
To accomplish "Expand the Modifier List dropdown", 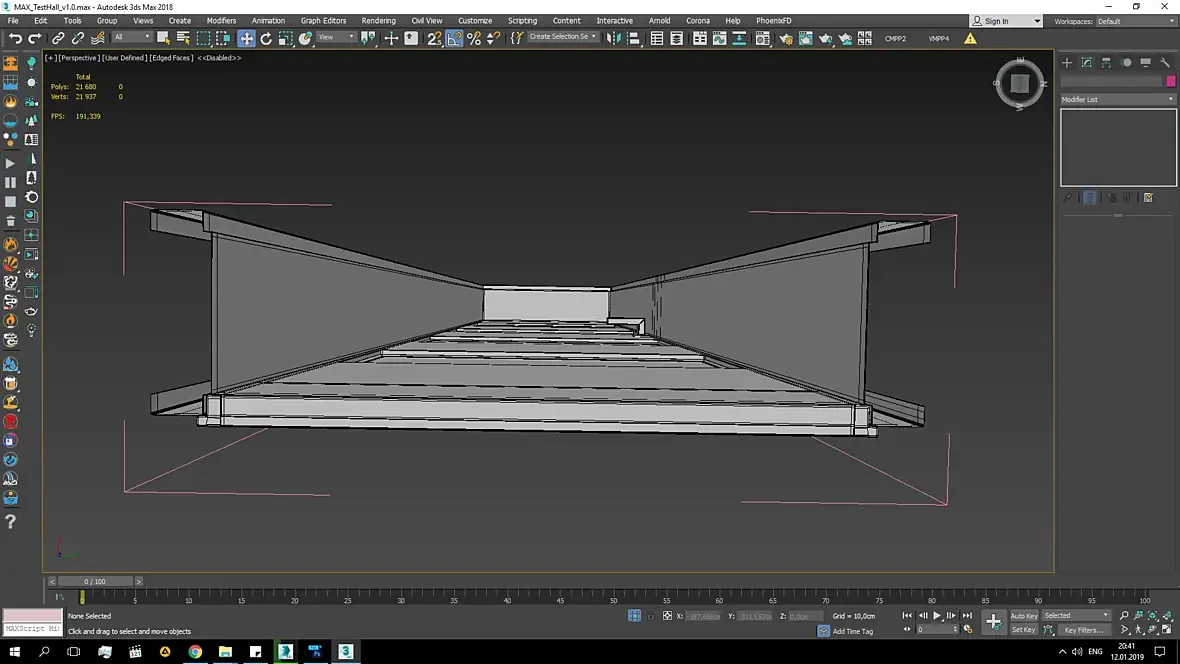I will 1118,99.
